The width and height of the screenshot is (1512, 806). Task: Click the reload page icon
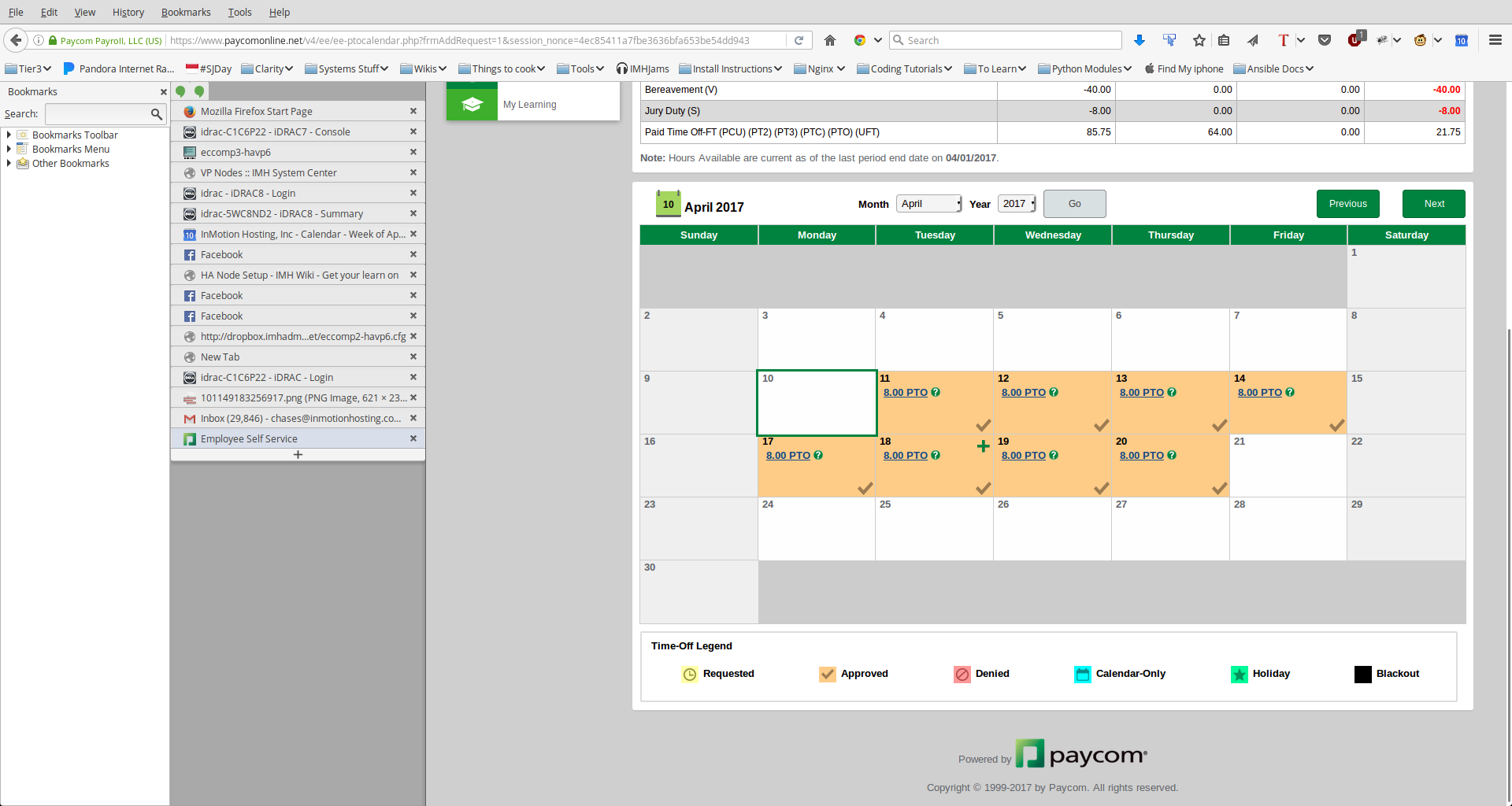pos(799,40)
